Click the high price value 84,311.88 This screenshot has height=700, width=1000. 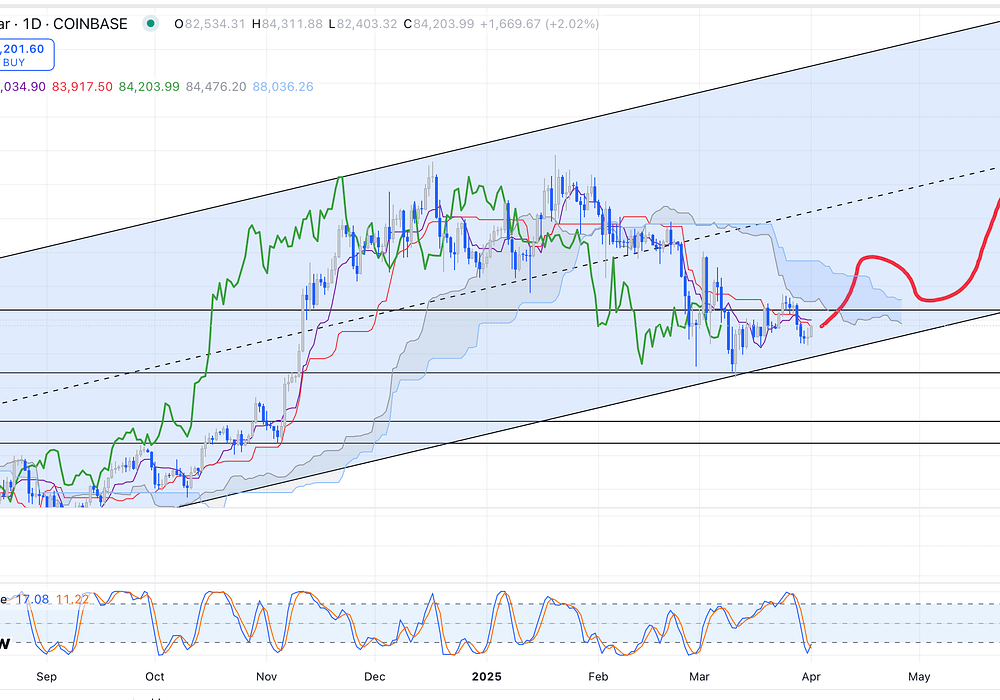pos(290,24)
